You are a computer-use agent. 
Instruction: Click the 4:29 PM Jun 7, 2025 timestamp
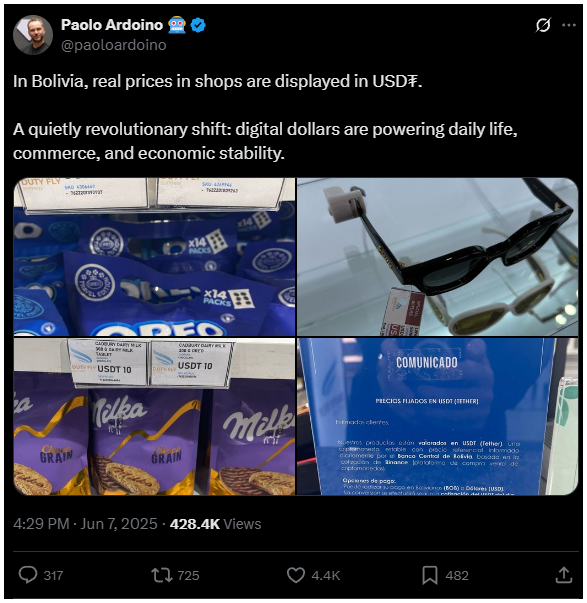point(85,524)
